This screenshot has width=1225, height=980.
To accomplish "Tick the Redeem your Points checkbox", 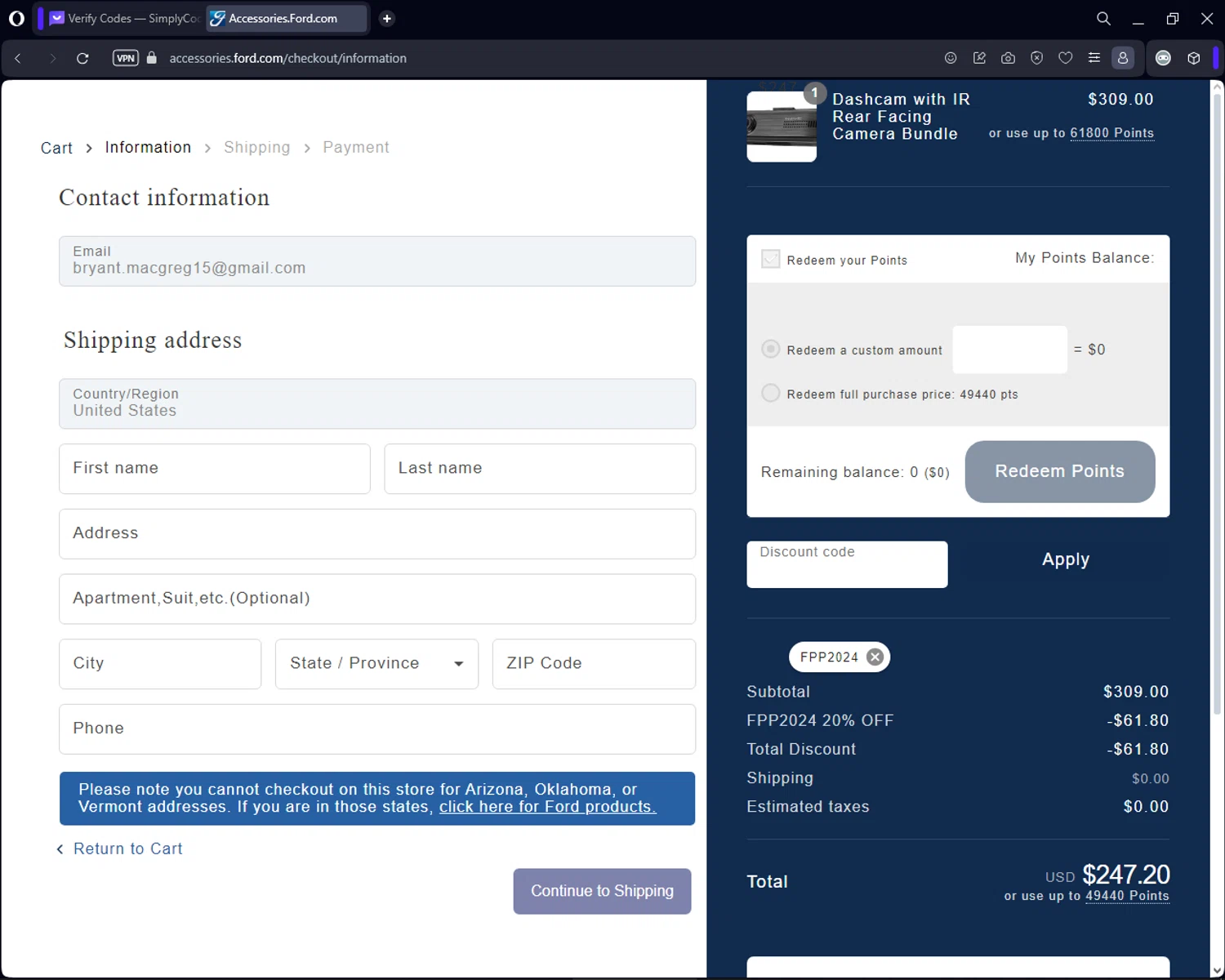I will 770,259.
